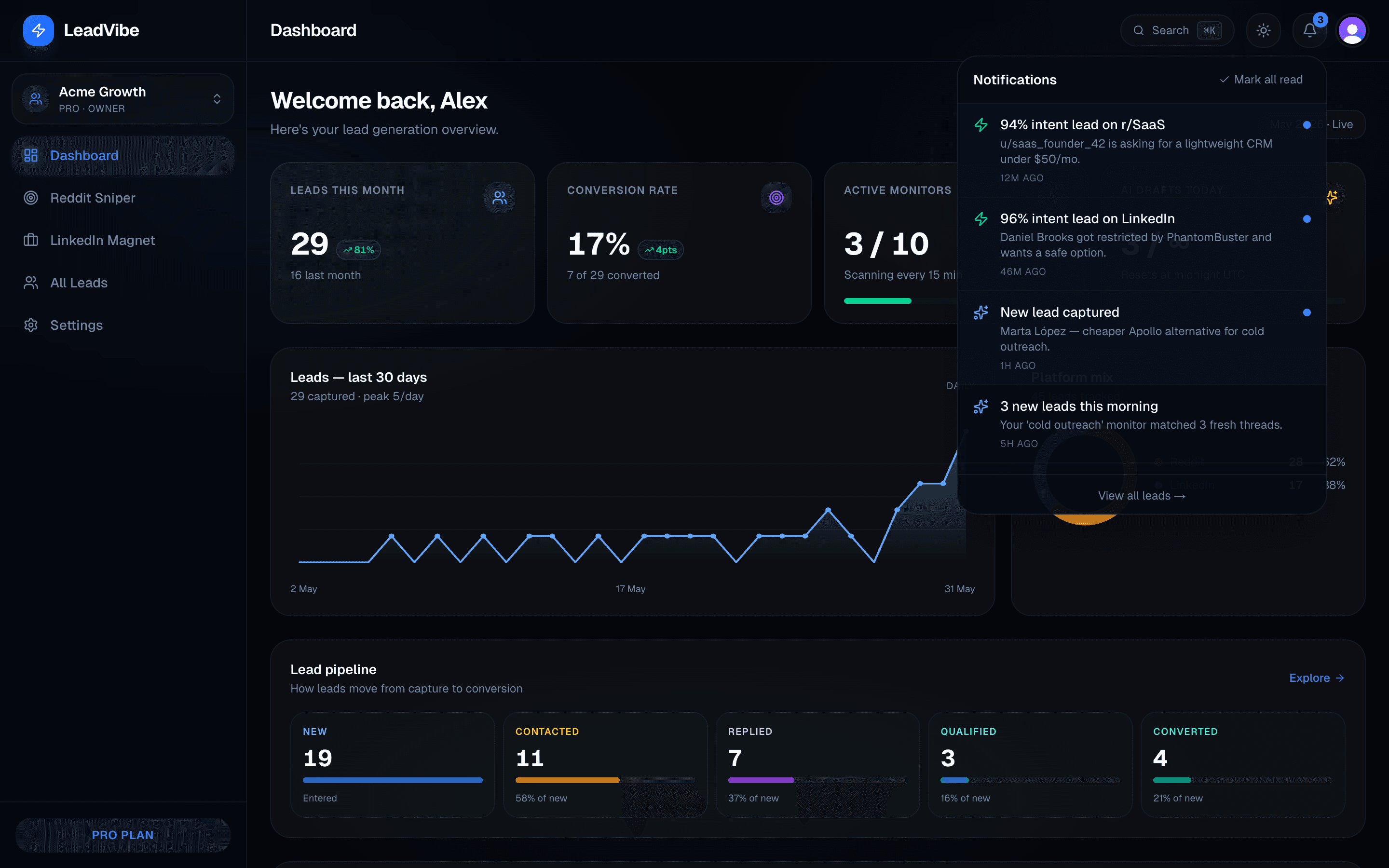Click the 4pts conversion badge

coord(661,250)
